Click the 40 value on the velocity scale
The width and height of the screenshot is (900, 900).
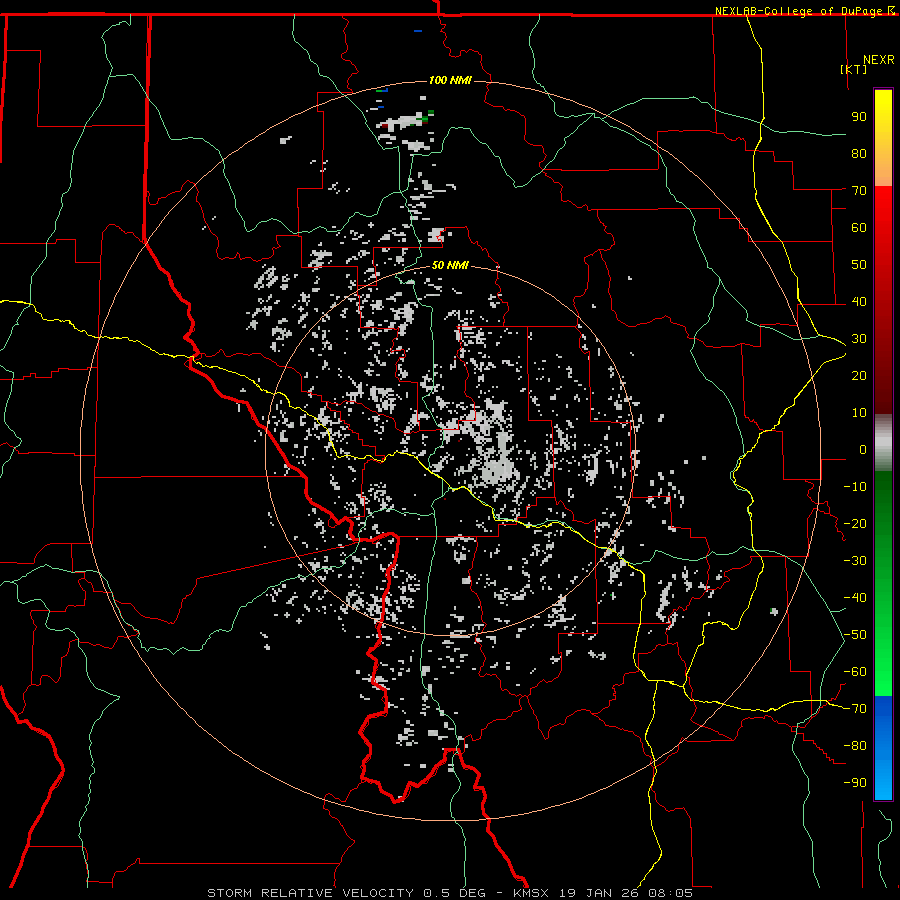point(859,302)
